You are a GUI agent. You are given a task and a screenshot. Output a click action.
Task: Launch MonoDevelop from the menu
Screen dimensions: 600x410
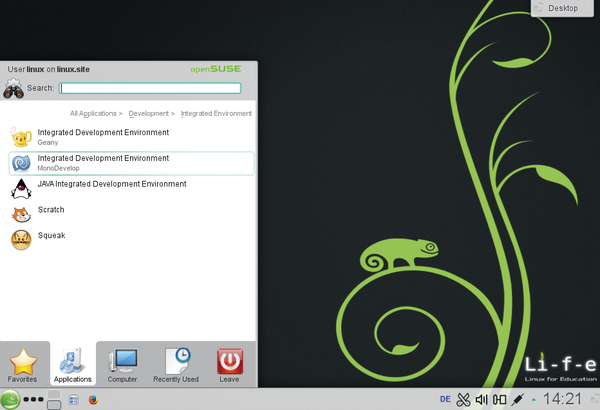(131, 163)
